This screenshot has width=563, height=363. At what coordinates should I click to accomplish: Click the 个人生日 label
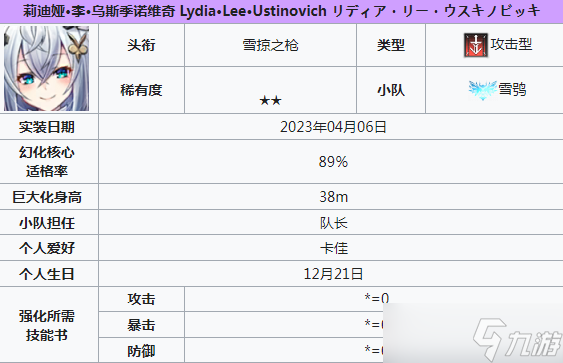click(x=47, y=274)
